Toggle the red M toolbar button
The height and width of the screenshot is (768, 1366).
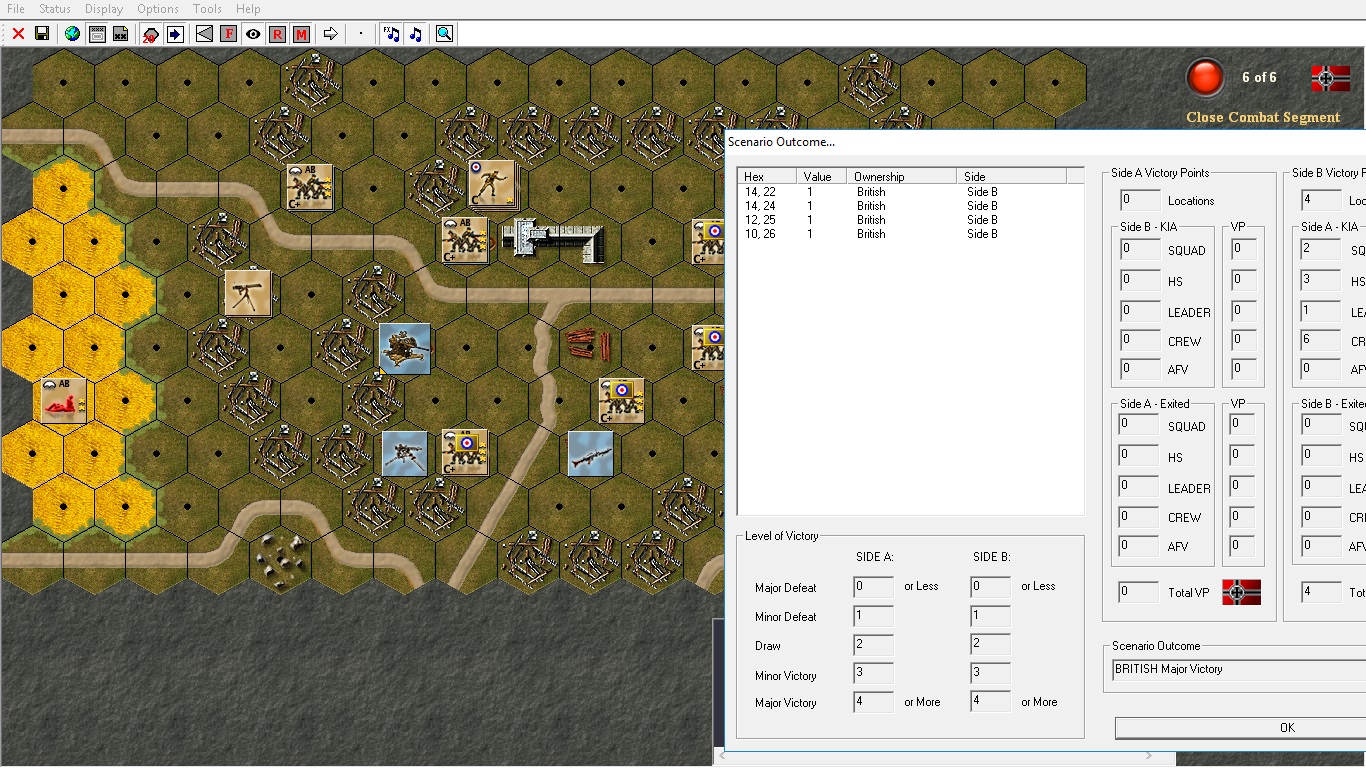coord(301,34)
